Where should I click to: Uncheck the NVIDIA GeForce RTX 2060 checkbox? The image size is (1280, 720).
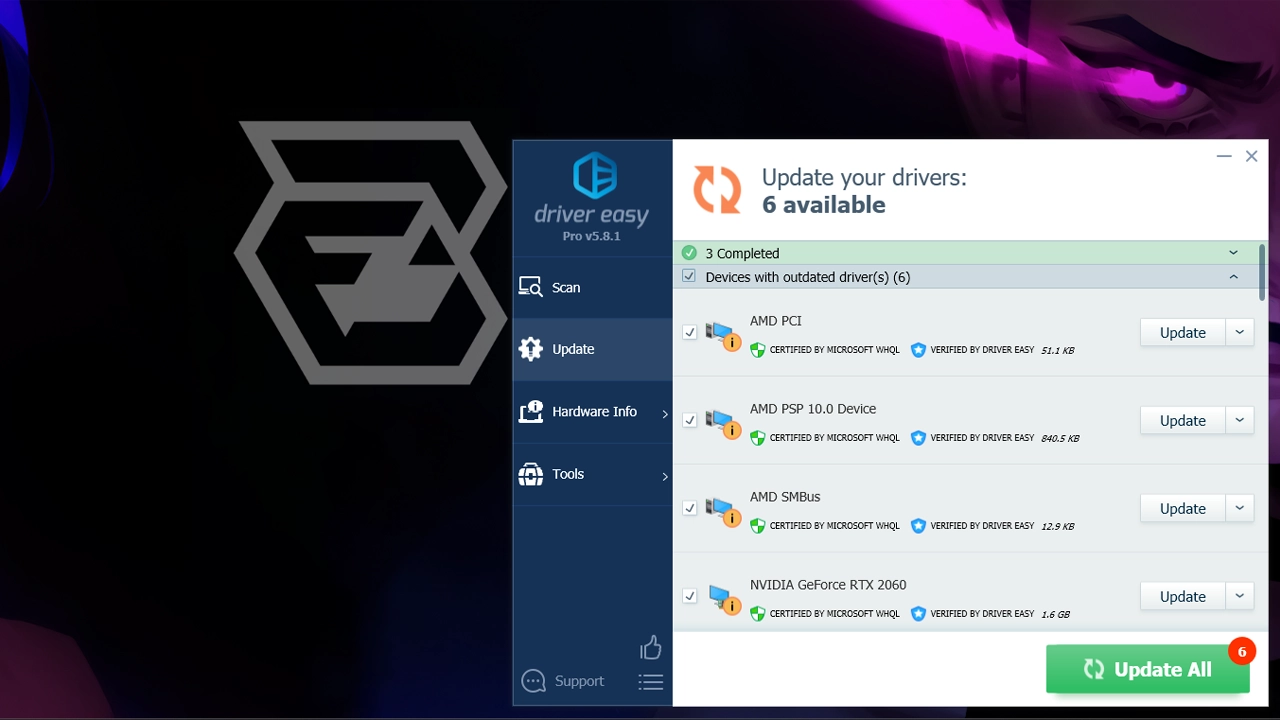[x=689, y=596]
